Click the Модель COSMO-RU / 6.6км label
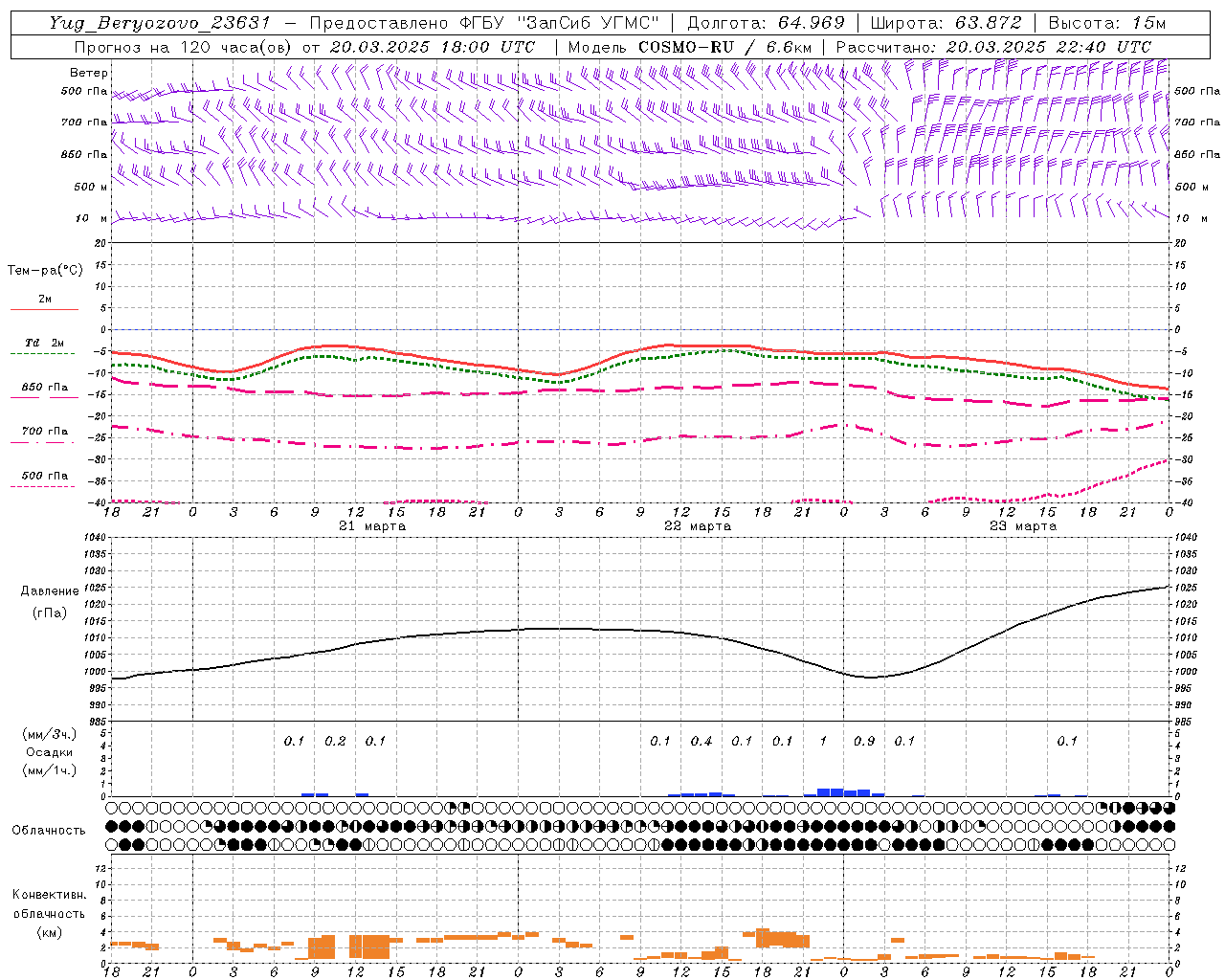 click(x=689, y=47)
